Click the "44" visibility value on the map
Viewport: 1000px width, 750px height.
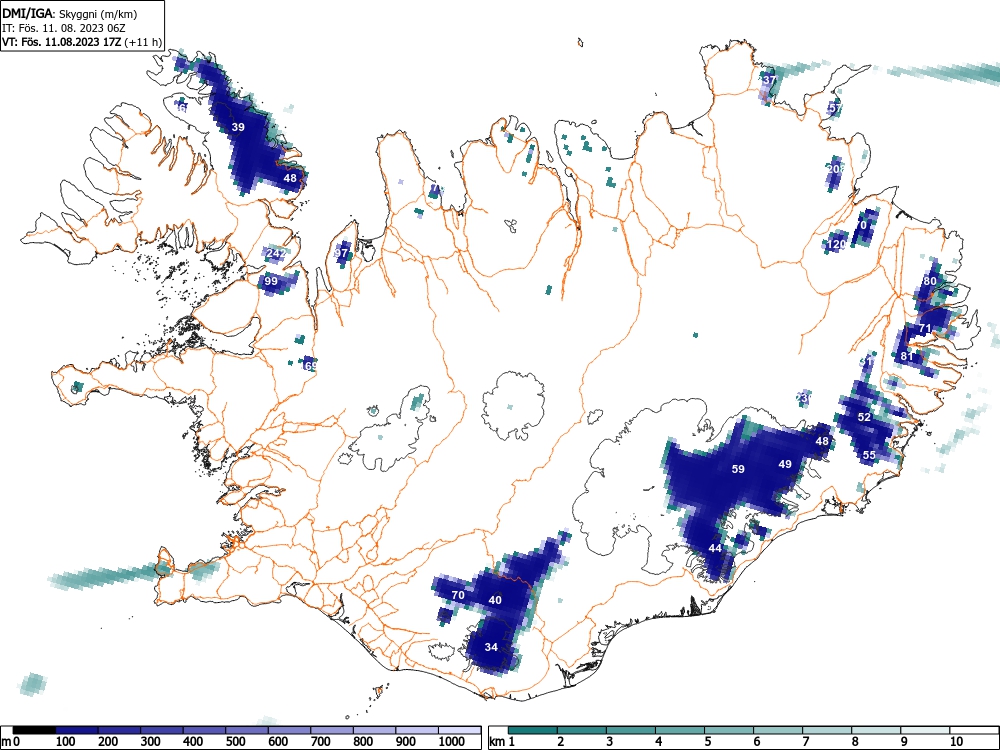[x=715, y=548]
